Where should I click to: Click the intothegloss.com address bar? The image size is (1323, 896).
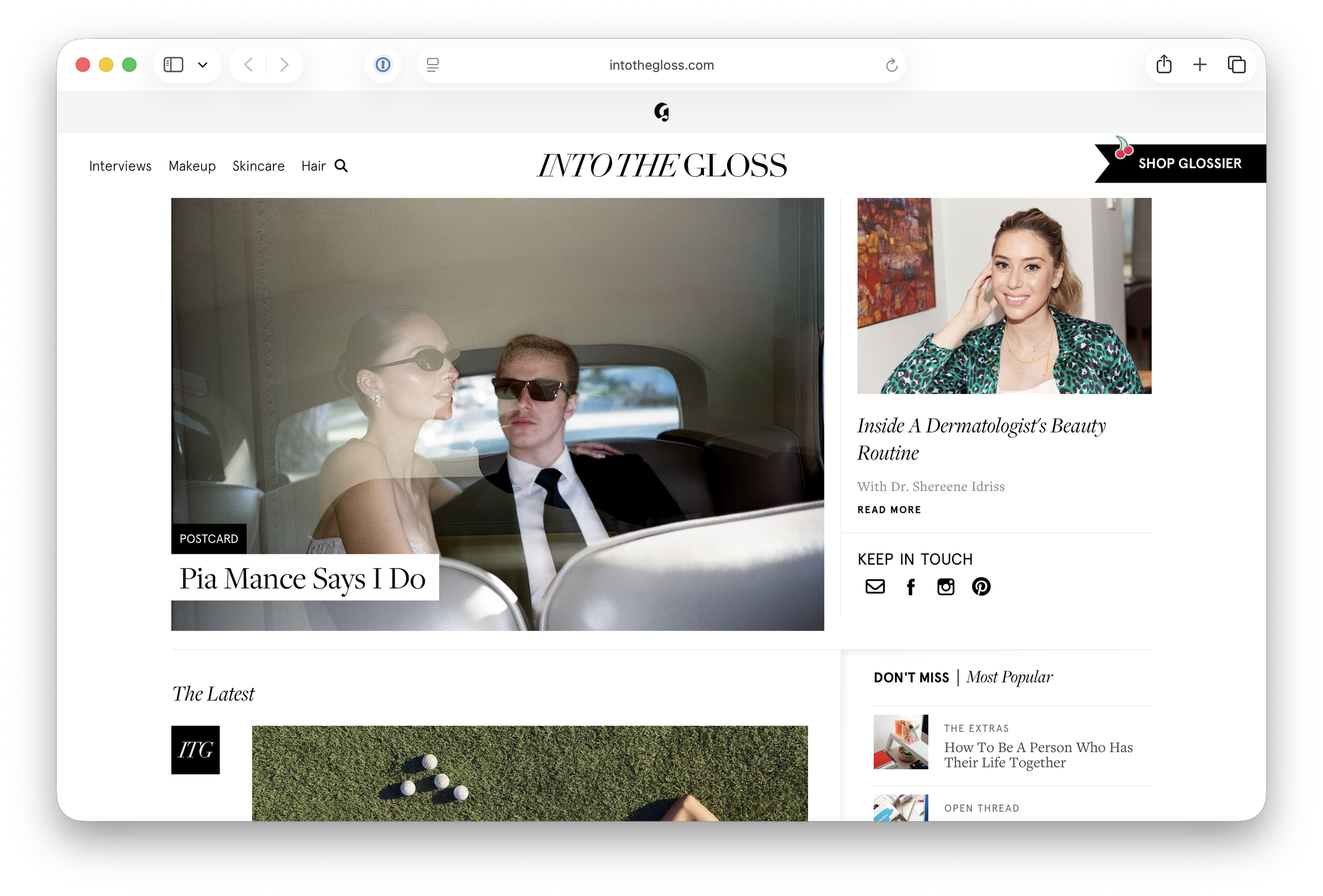(661, 66)
